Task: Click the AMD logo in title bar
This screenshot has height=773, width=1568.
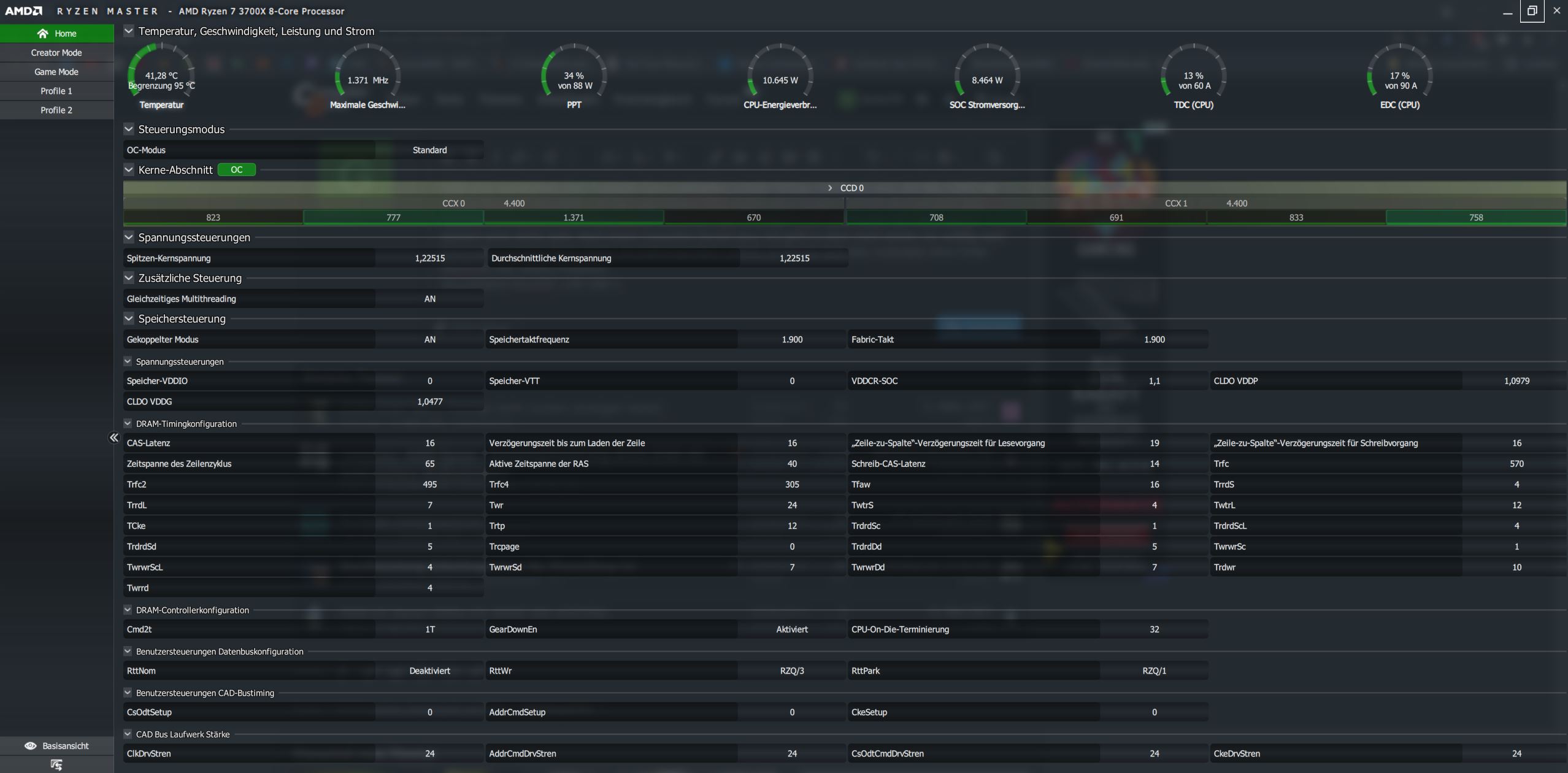Action: tap(24, 11)
